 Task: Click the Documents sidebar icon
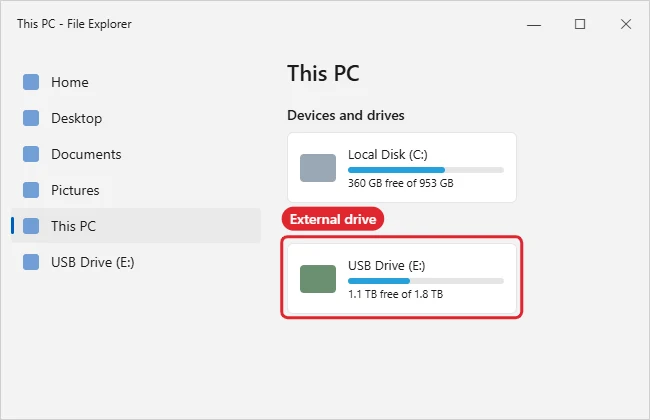pyautogui.click(x=31, y=154)
